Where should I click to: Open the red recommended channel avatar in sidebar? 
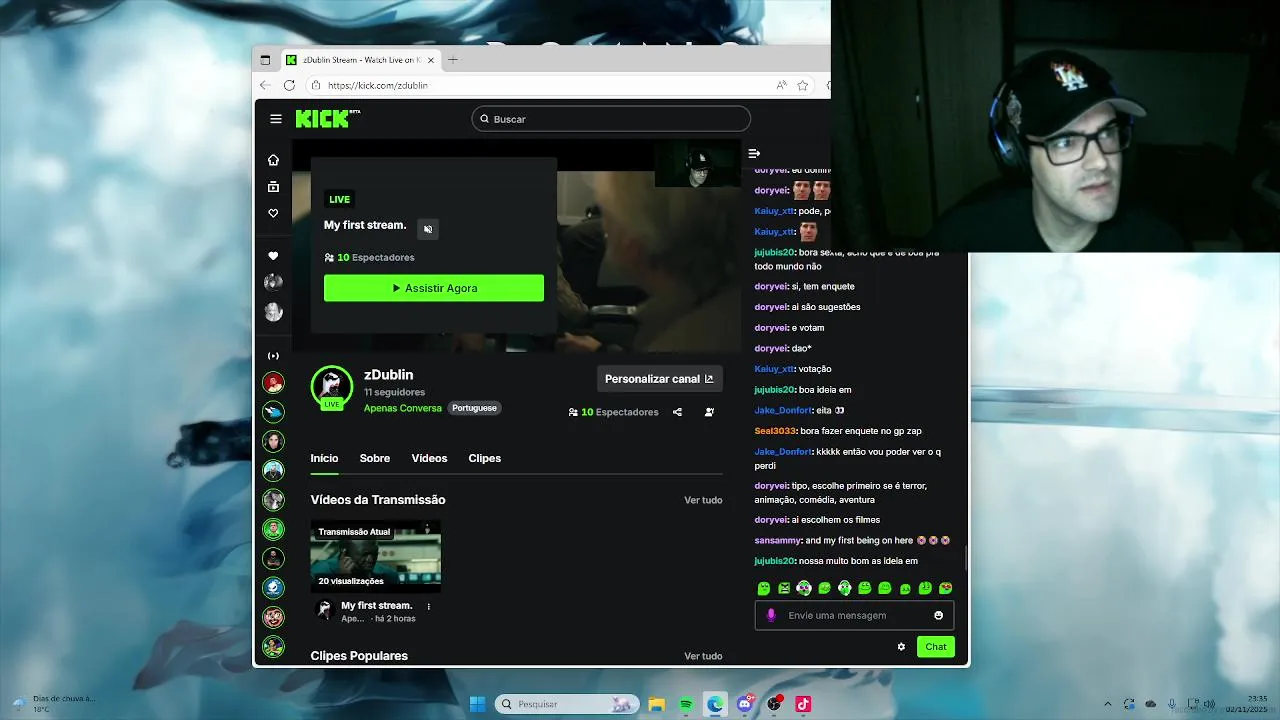pos(273,383)
